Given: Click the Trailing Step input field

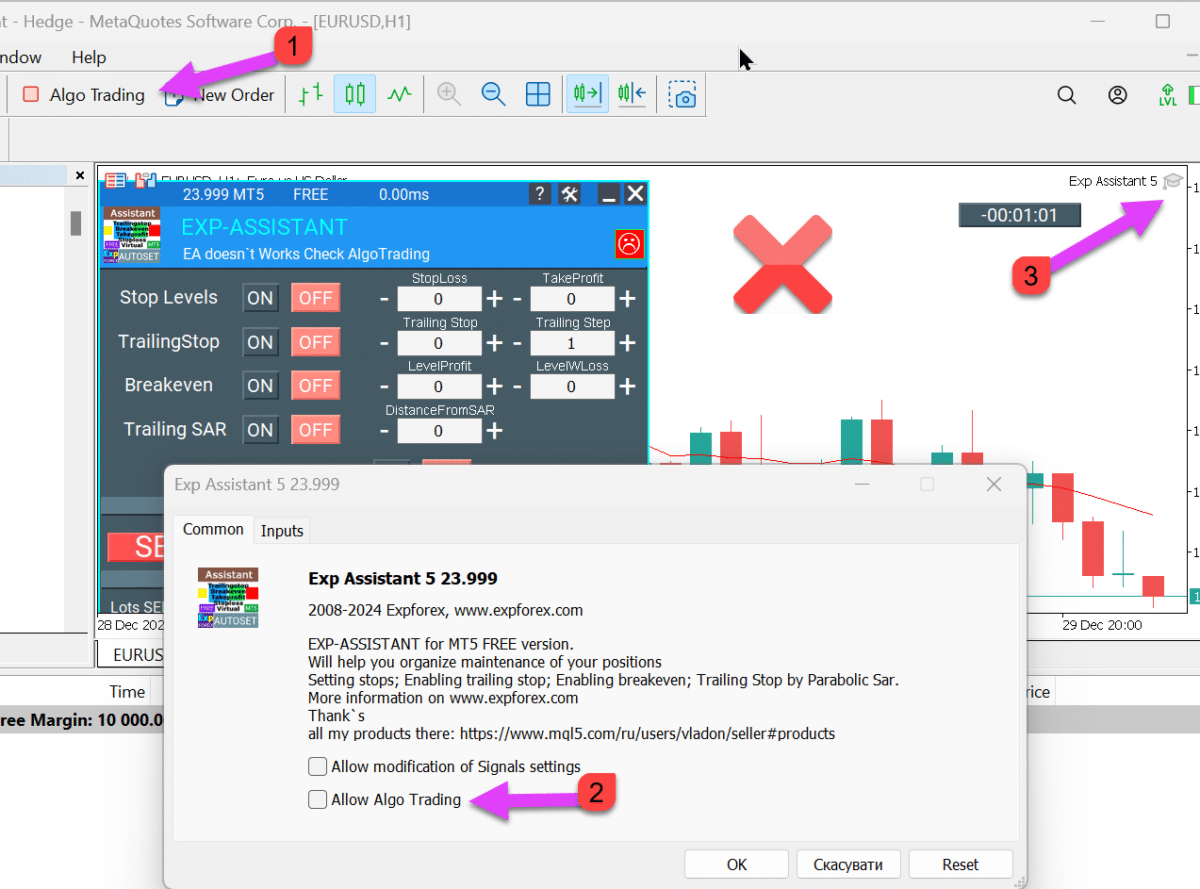Looking at the screenshot, I should (571, 343).
